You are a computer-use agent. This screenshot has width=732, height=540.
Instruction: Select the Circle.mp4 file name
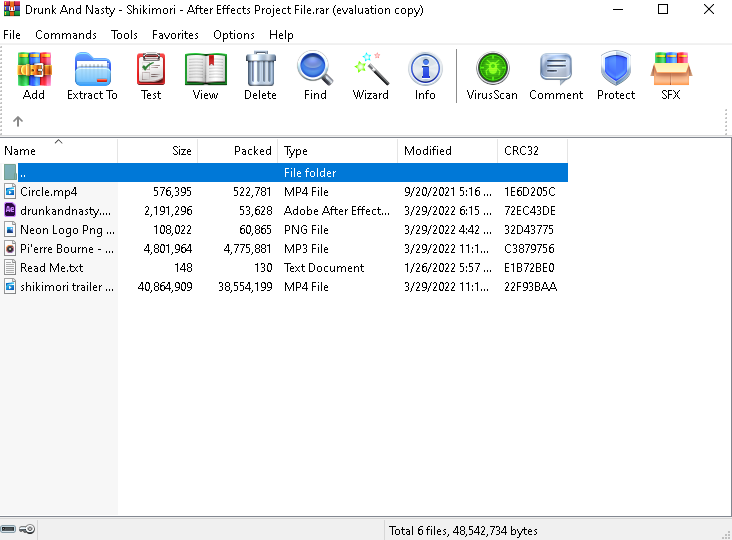click(x=49, y=192)
